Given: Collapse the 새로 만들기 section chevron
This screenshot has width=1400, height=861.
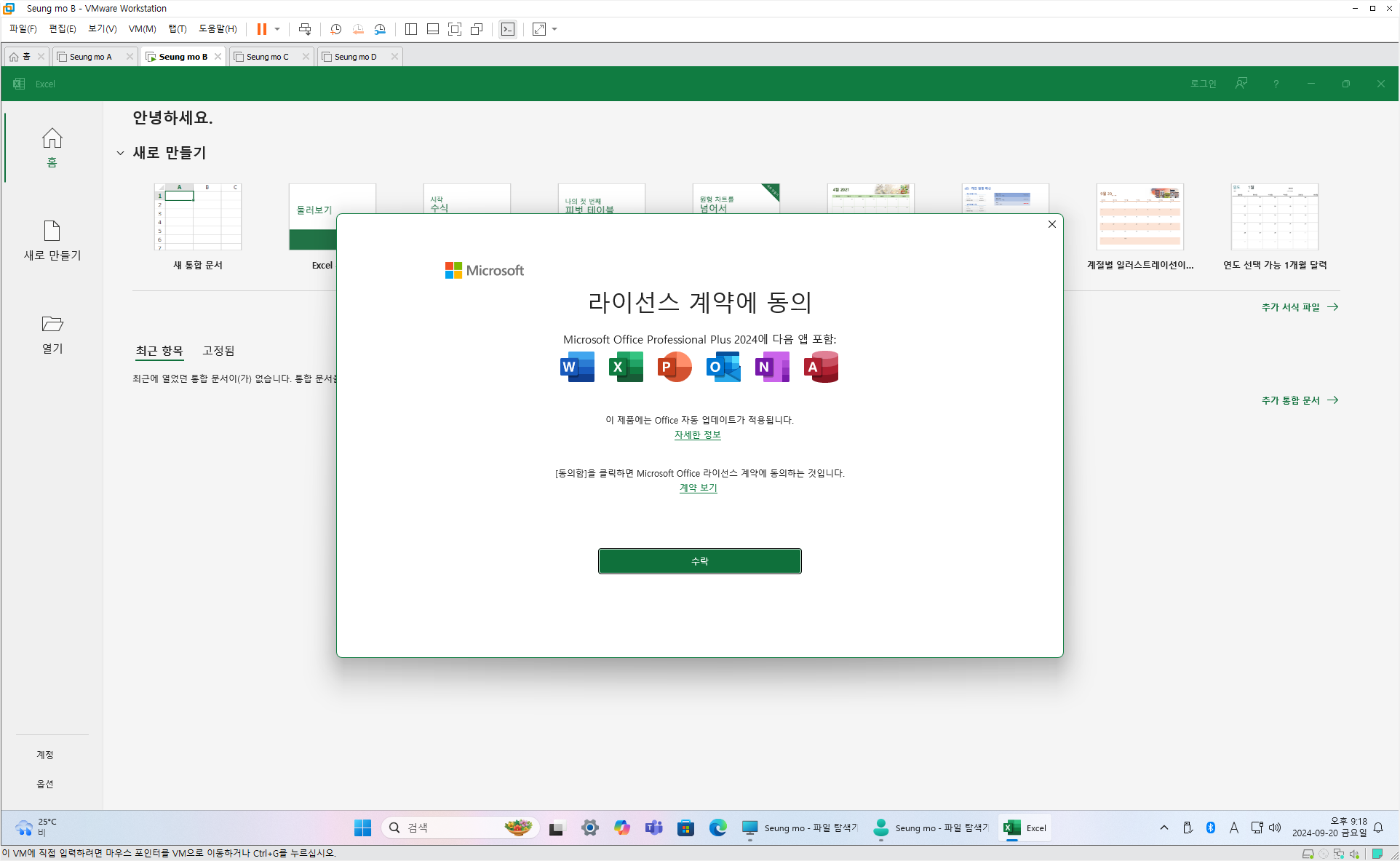Looking at the screenshot, I should click(x=120, y=153).
